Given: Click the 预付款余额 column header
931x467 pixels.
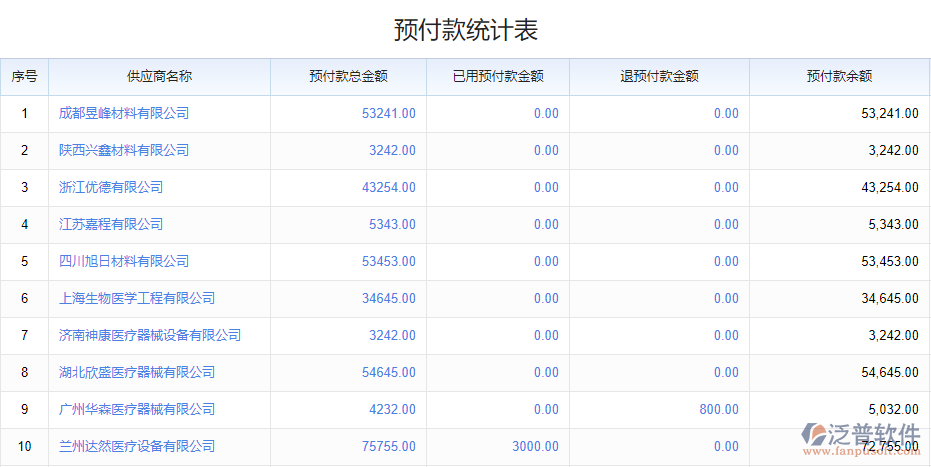Looking at the screenshot, I should pyautogui.click(x=839, y=76).
